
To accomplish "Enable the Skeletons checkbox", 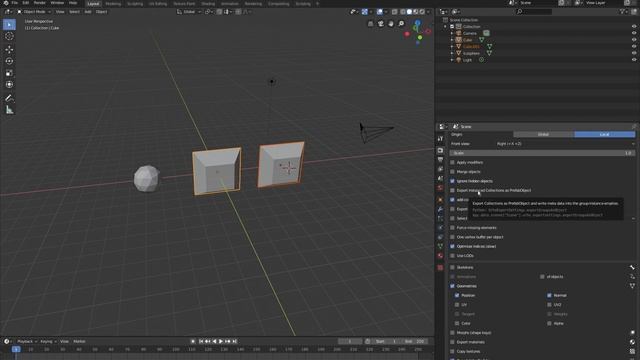I will pos(452,267).
